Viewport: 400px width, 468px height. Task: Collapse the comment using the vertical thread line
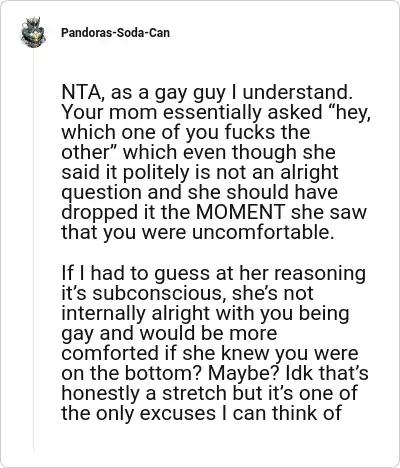(33, 250)
